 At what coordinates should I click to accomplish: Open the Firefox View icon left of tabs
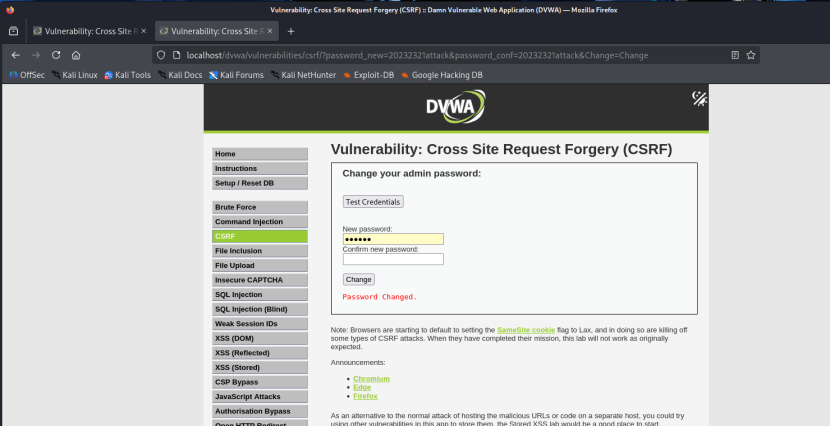[x=13, y=31]
